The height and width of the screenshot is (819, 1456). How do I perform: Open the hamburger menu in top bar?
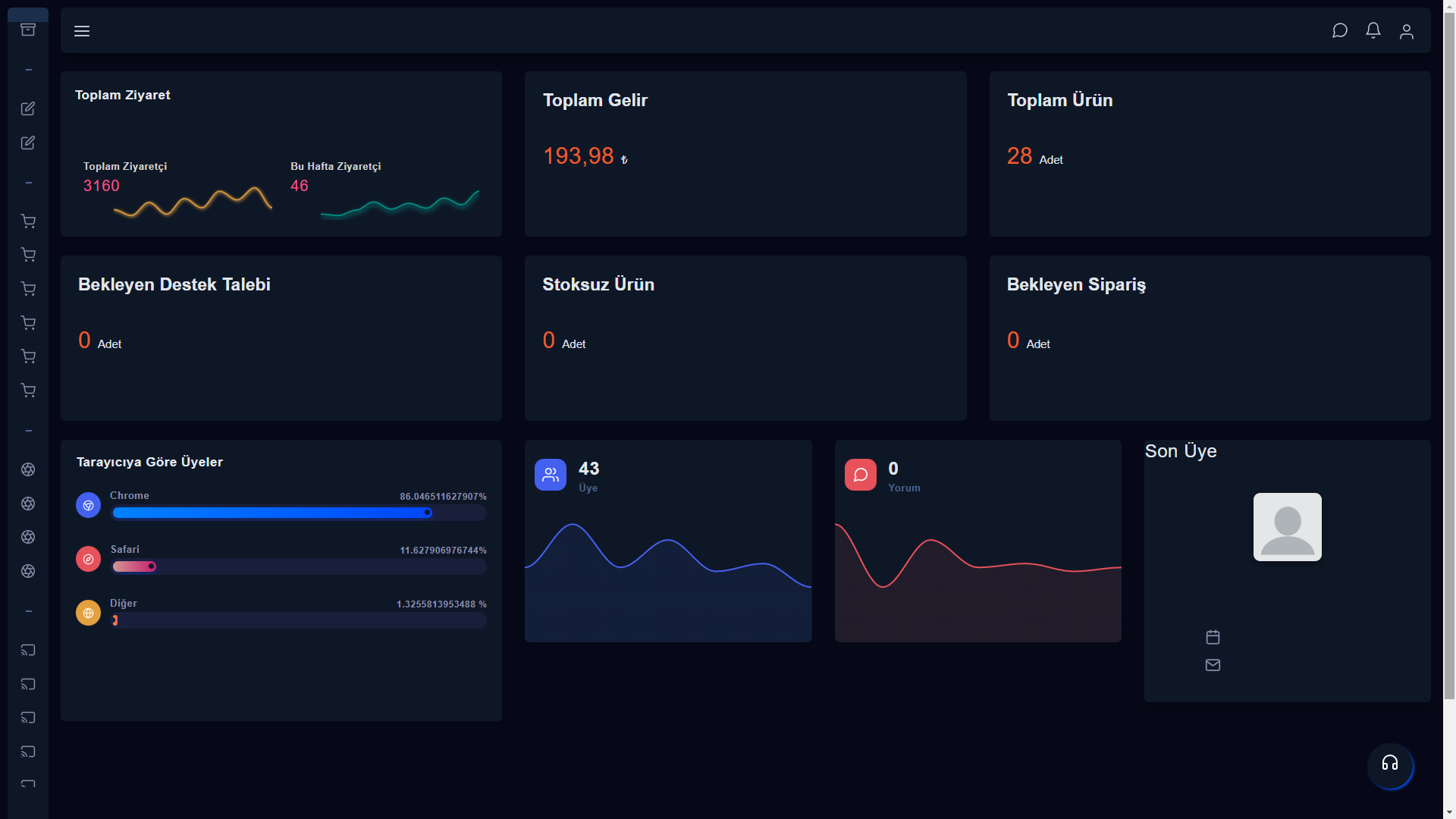82,31
